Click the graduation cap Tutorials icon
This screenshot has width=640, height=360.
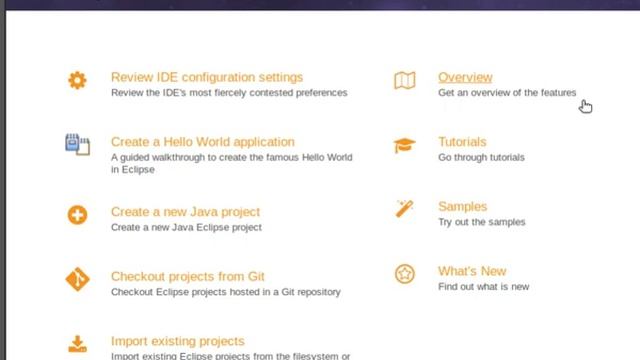coord(404,145)
